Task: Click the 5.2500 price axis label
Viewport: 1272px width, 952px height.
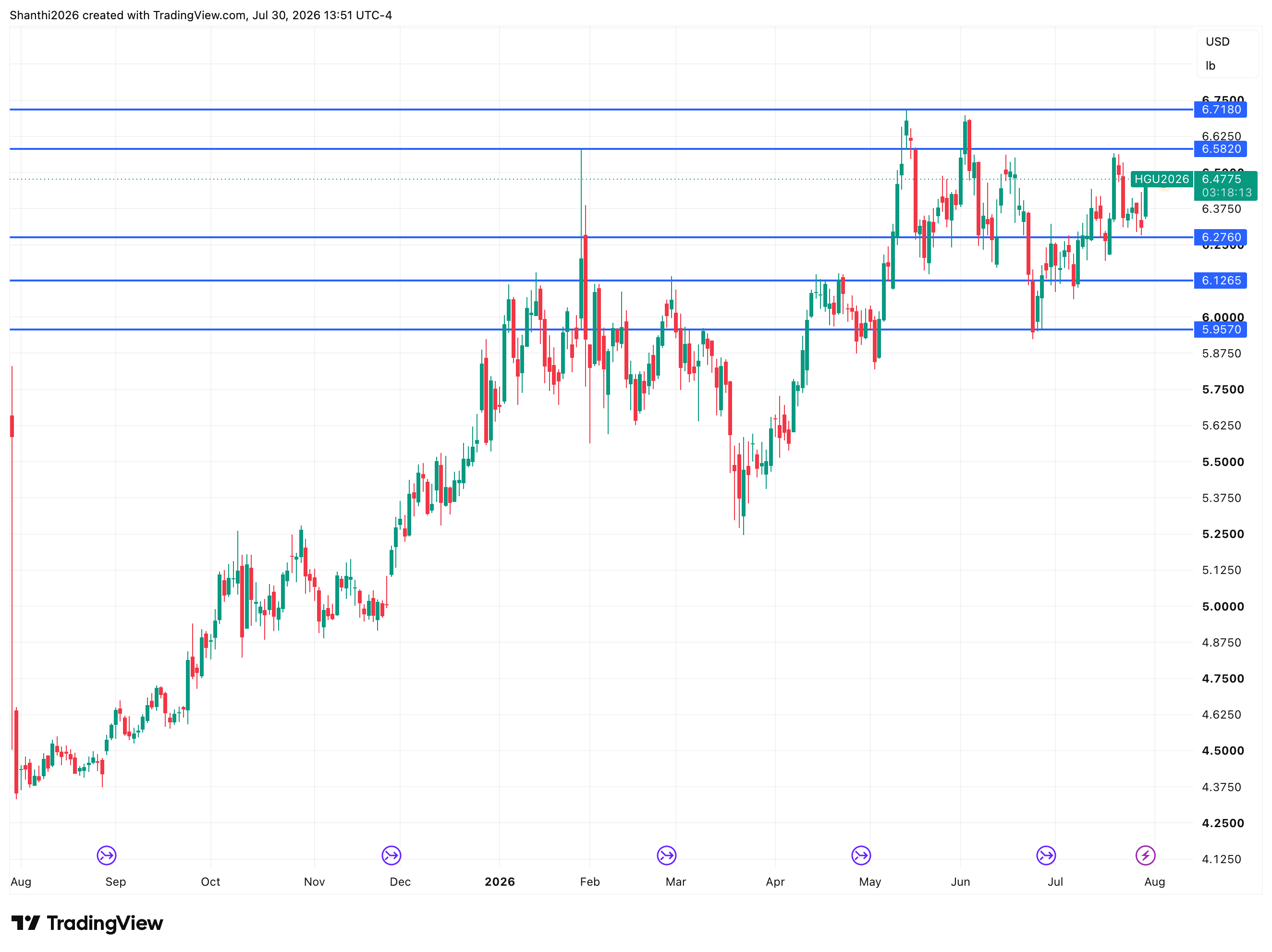Action: point(1223,534)
